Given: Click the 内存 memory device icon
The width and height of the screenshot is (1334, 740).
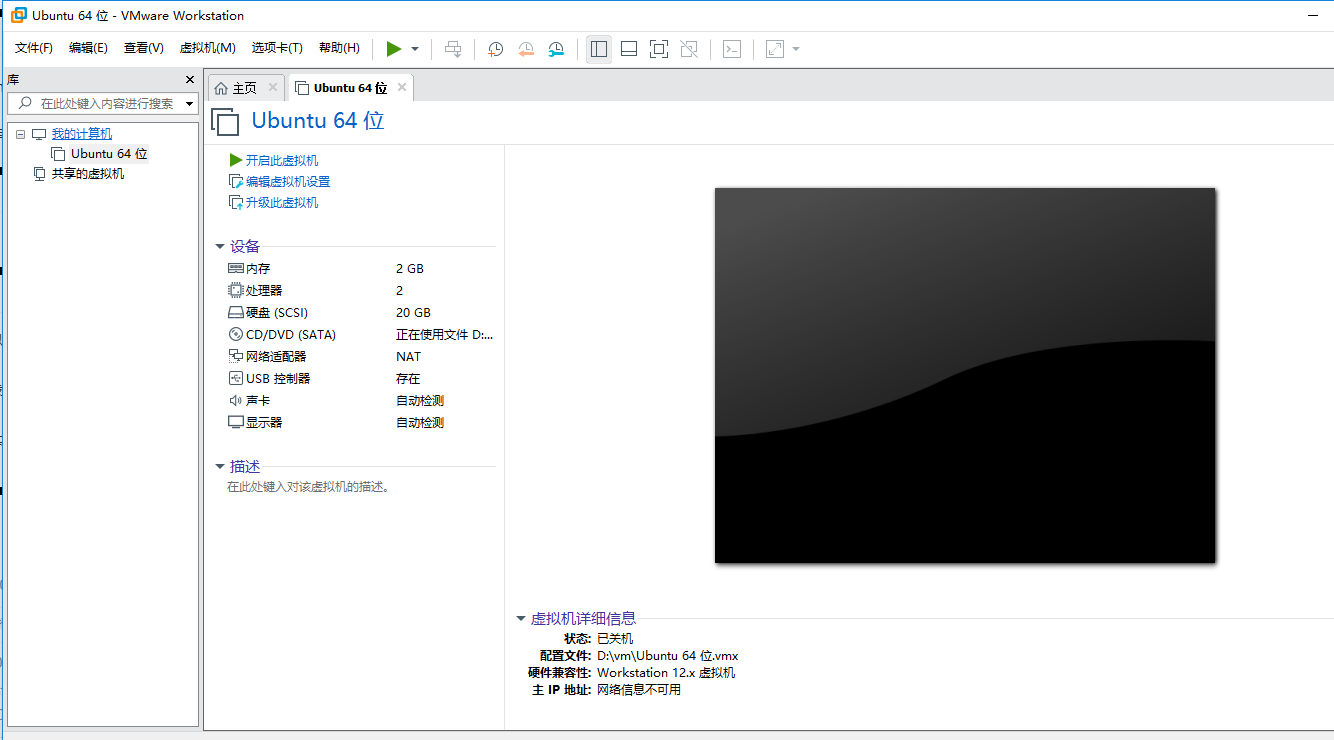Looking at the screenshot, I should pyautogui.click(x=236, y=268).
